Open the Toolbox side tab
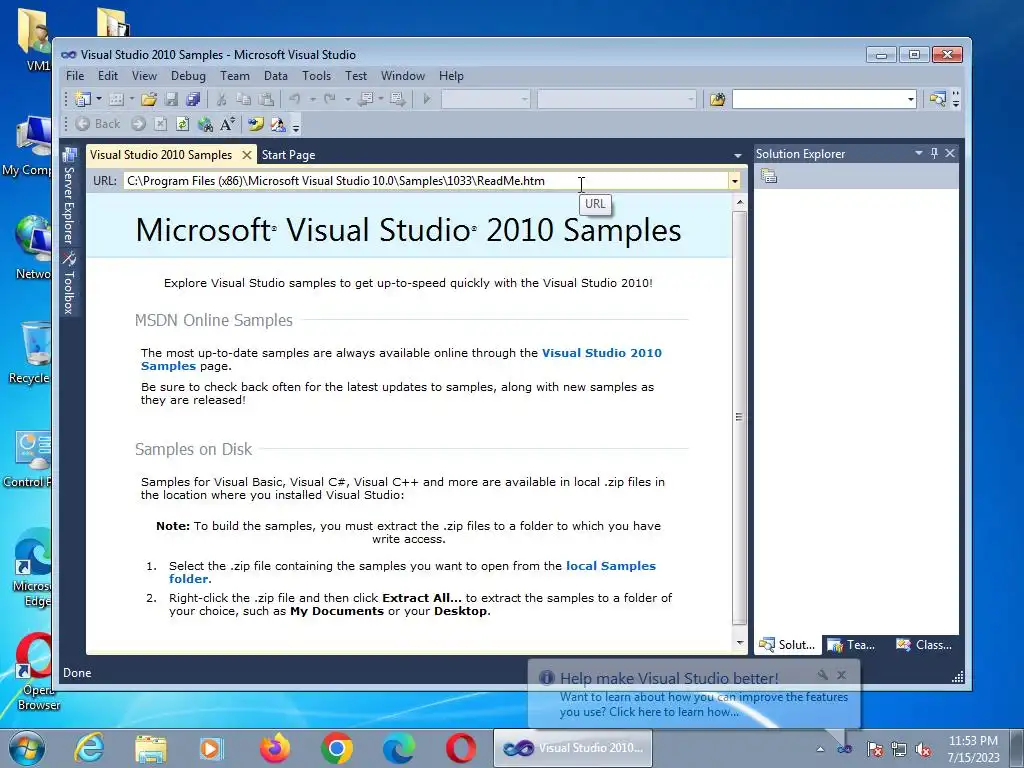This screenshot has width=1024, height=768. pyautogui.click(x=69, y=283)
